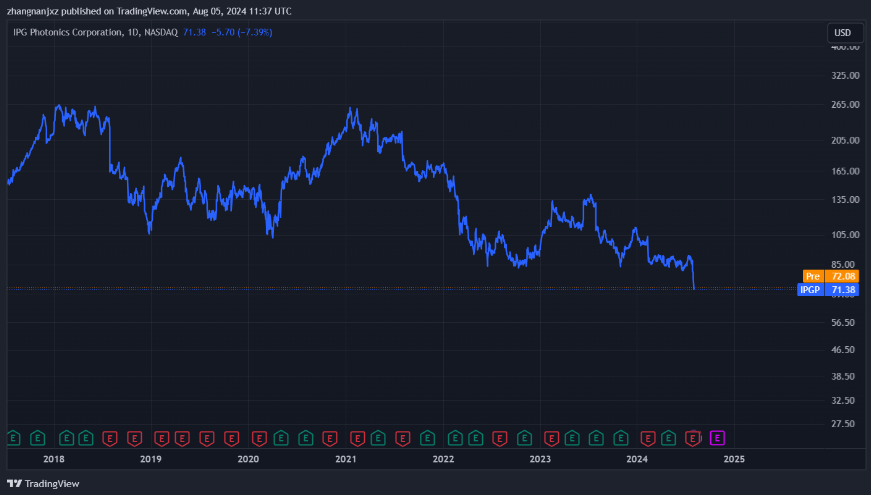This screenshot has width=871, height=495.
Task: Click the 2018 label on the time axis
Action: [54, 459]
